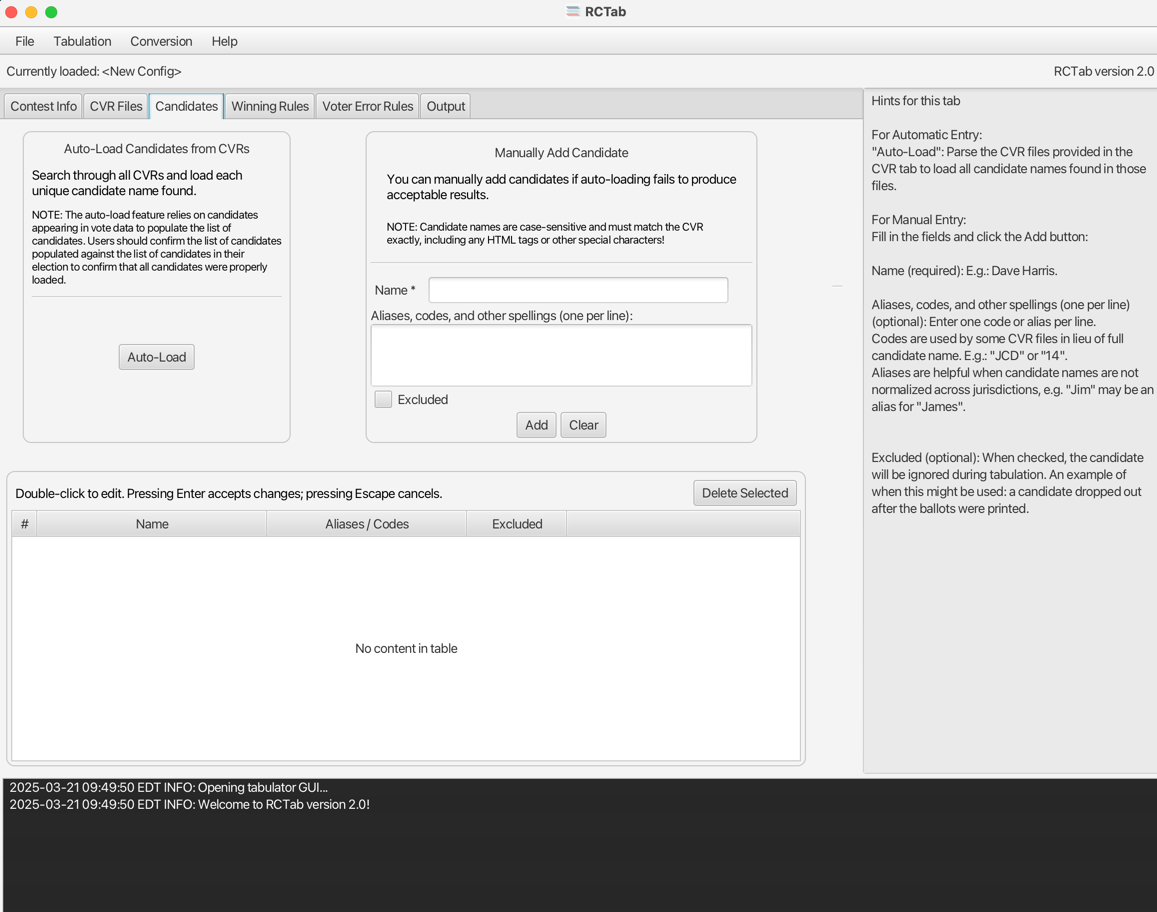Minimize the window with yellow button
Viewport: 1157px width, 912px height.
point(31,12)
